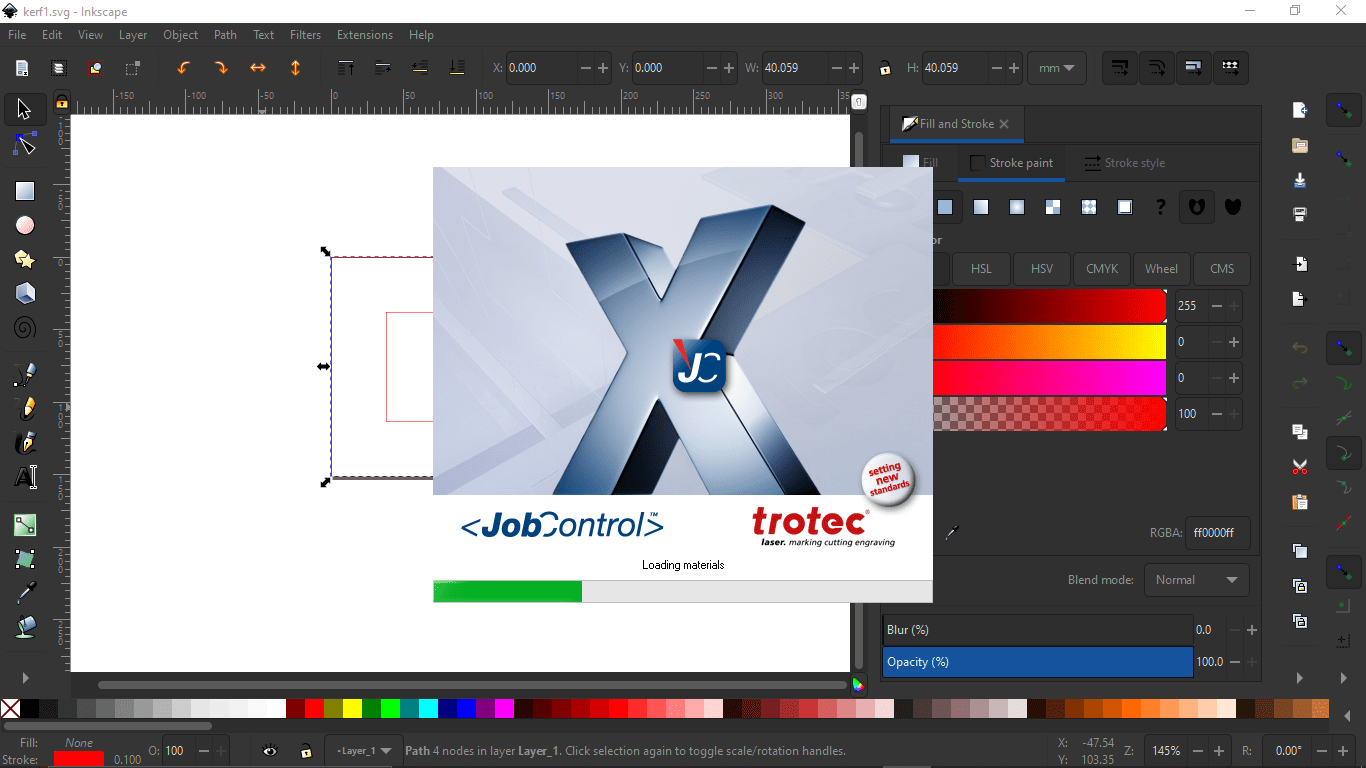Image resolution: width=1366 pixels, height=768 pixels.
Task: Pick color with dropper in Fill and Stroke
Action: 952,533
